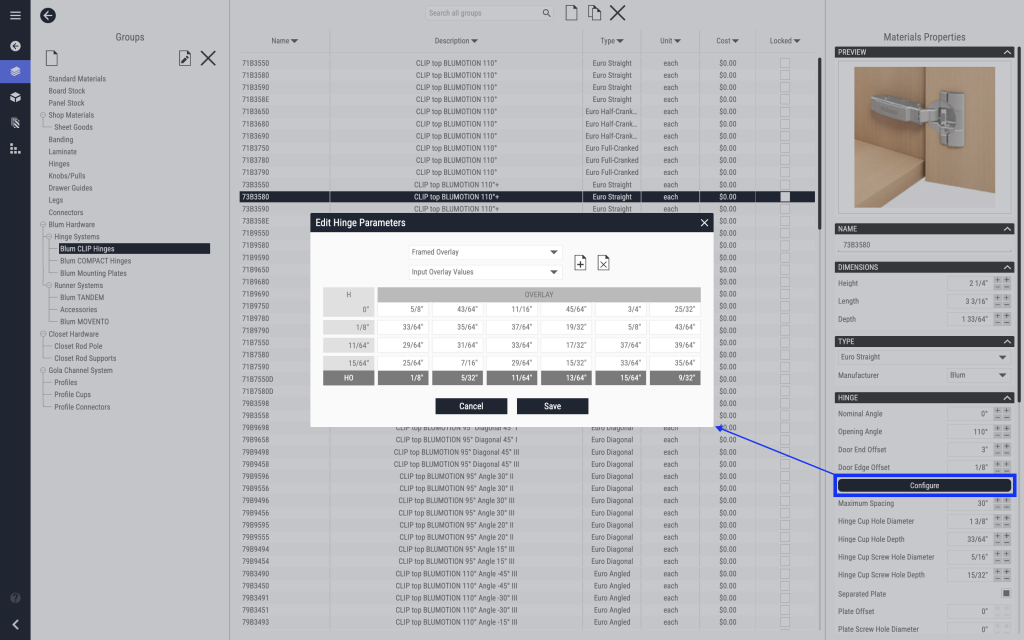This screenshot has width=1024, height=640.
Task: Increase the Opening Angle with plus stepper
Action: [x=1006, y=428]
